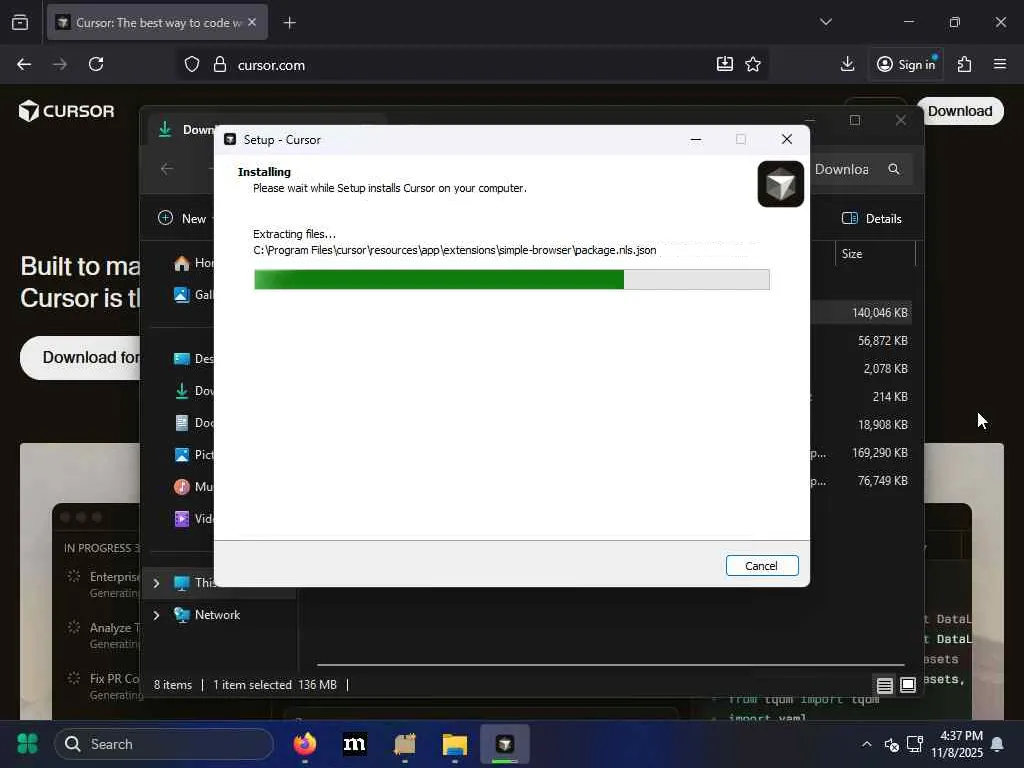1024x768 pixels.
Task: Click the taskbar Search box
Action: 164,744
